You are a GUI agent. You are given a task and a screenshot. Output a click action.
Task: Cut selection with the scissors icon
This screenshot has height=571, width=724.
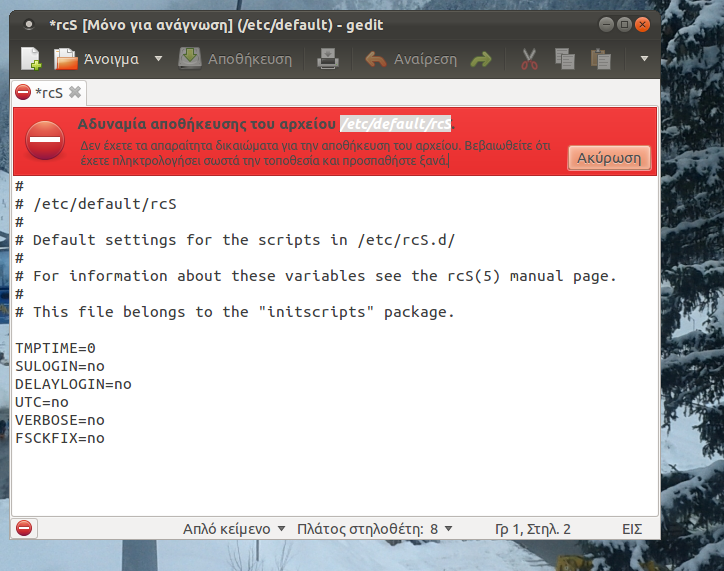click(529, 59)
